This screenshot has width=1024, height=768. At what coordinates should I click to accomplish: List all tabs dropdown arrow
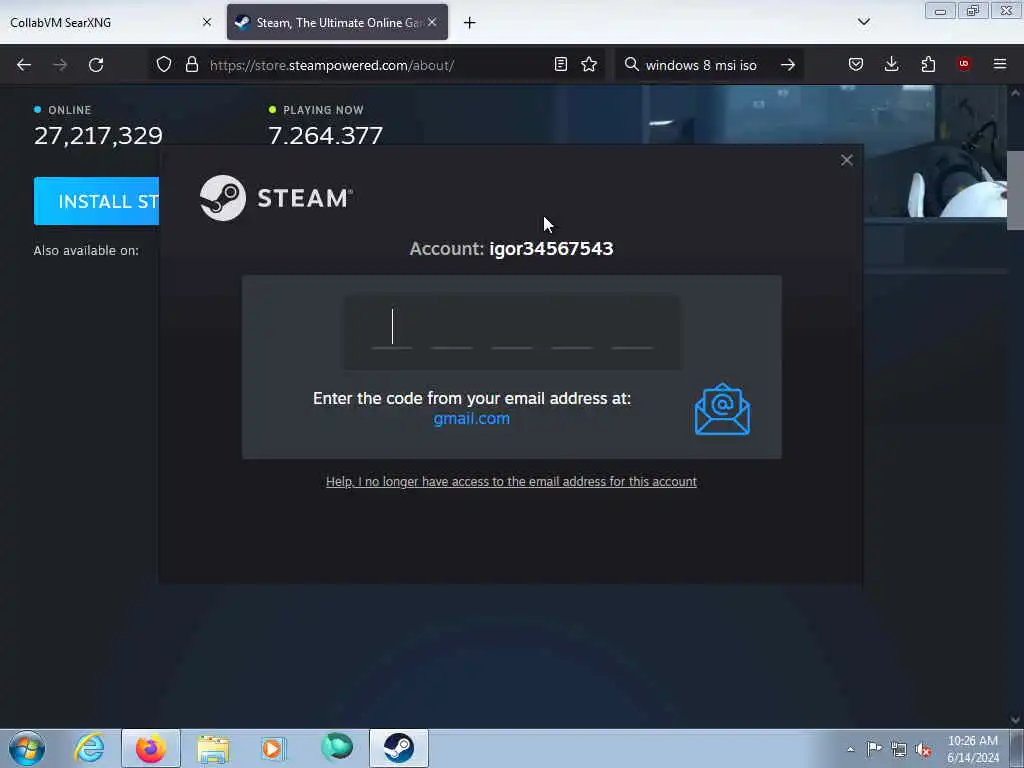click(863, 22)
